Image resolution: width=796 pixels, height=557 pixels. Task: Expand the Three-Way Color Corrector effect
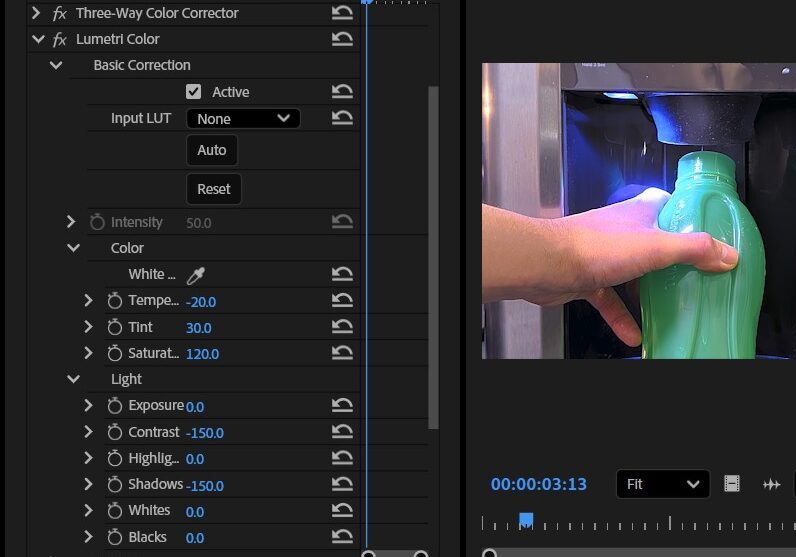[x=36, y=13]
